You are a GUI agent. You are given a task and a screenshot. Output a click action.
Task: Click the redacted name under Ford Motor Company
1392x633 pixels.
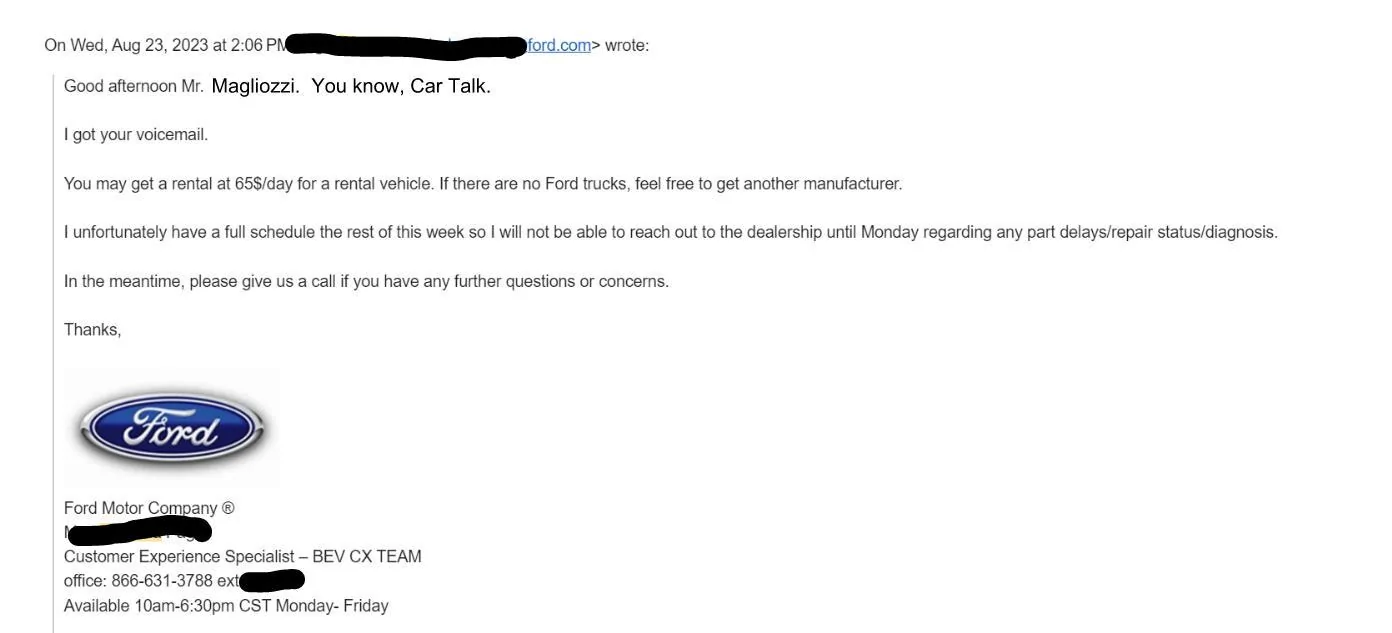138,530
